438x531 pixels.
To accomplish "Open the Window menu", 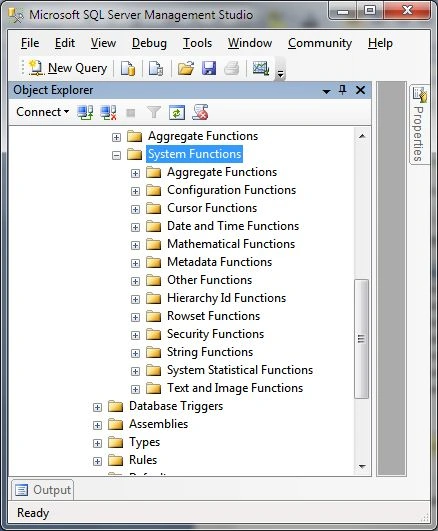I will (250, 43).
